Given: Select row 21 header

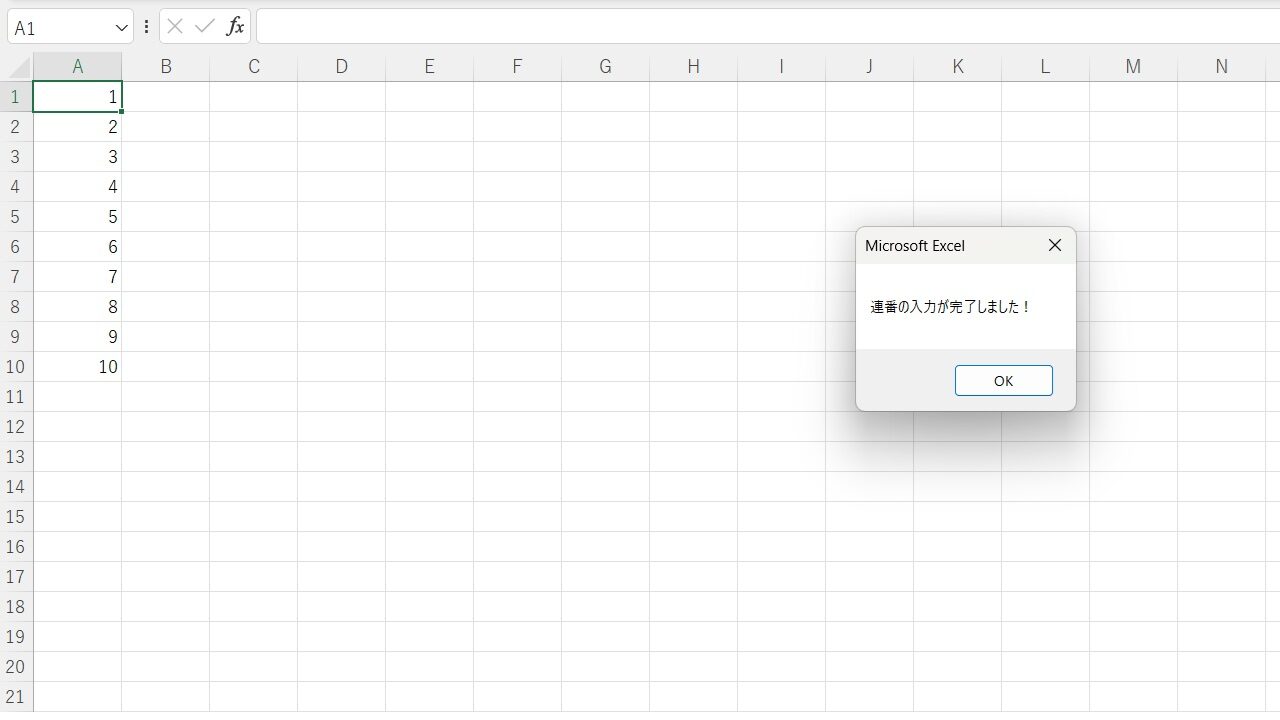Looking at the screenshot, I should pyautogui.click(x=15, y=697).
